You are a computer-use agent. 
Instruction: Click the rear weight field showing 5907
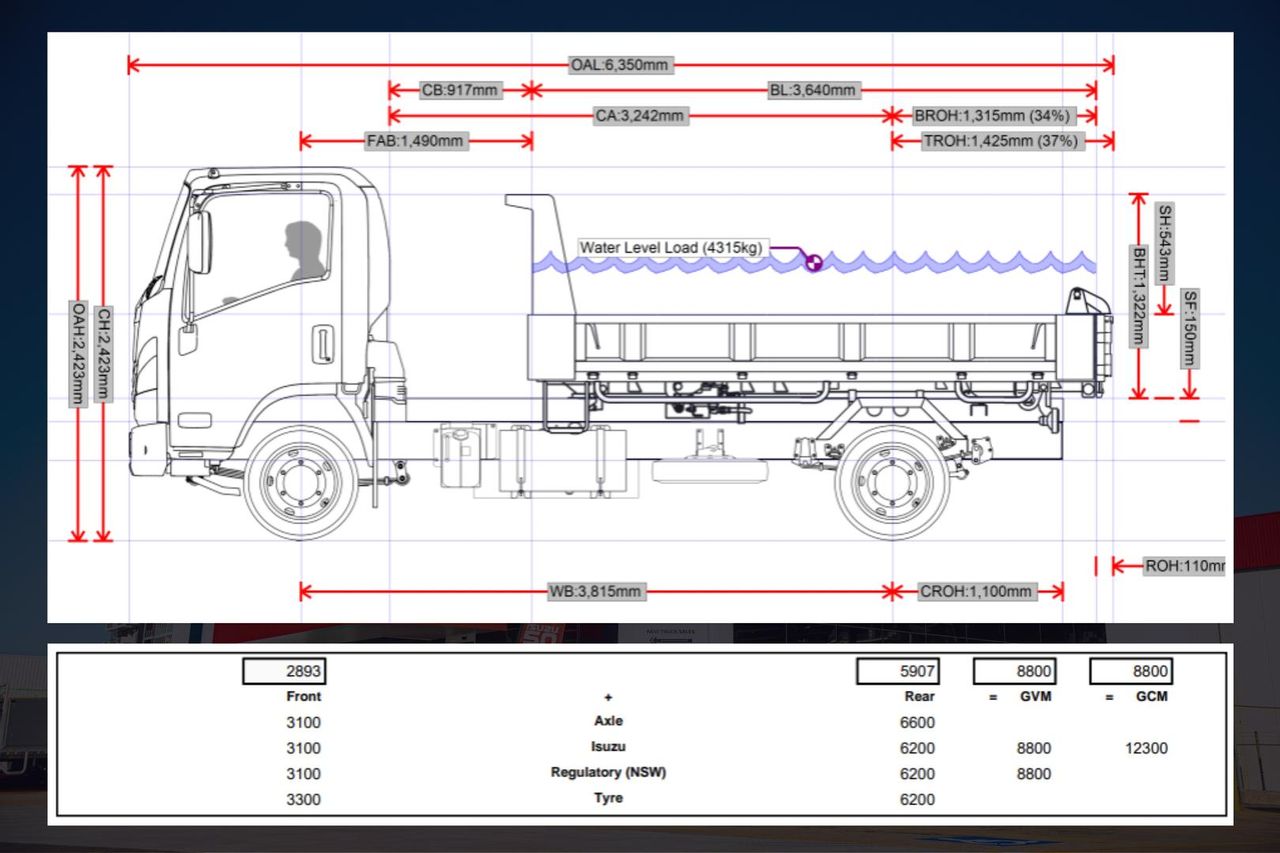point(897,671)
